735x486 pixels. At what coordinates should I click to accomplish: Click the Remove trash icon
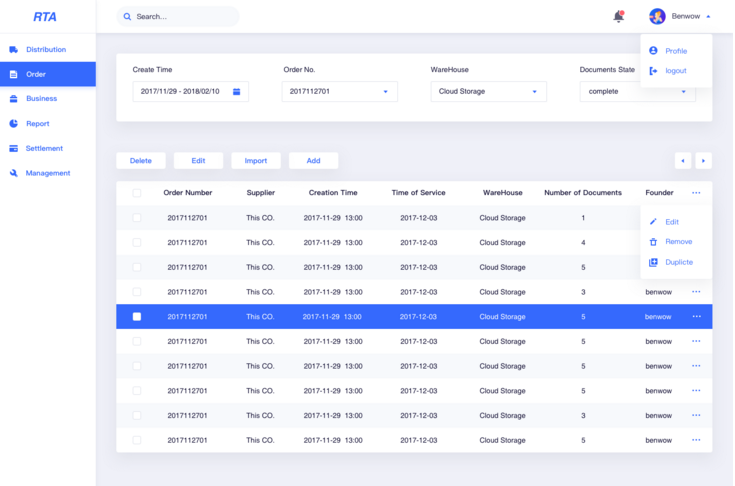coord(653,242)
